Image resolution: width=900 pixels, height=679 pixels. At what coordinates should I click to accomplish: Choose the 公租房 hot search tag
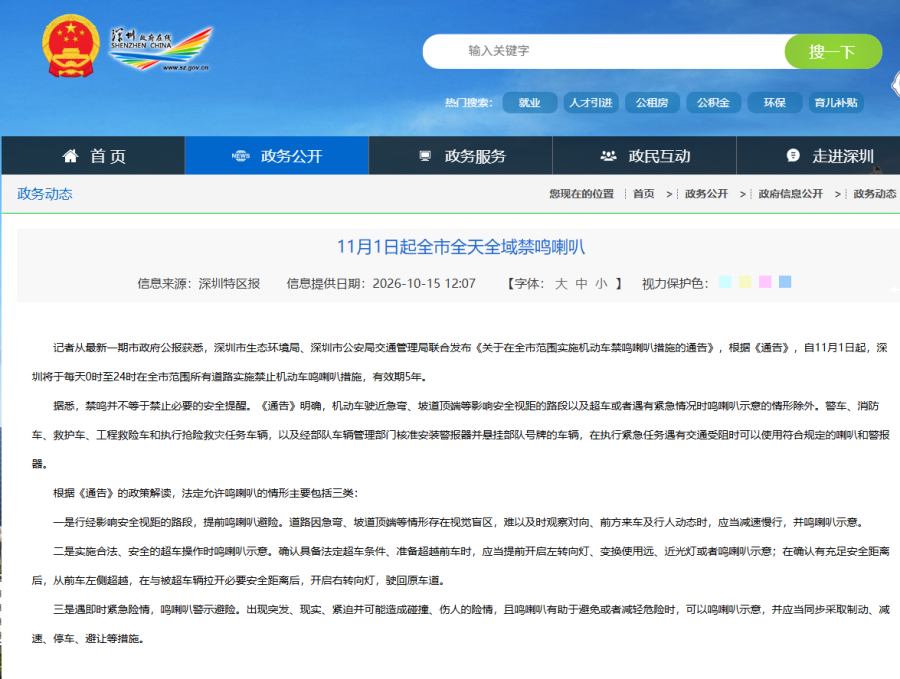[652, 103]
